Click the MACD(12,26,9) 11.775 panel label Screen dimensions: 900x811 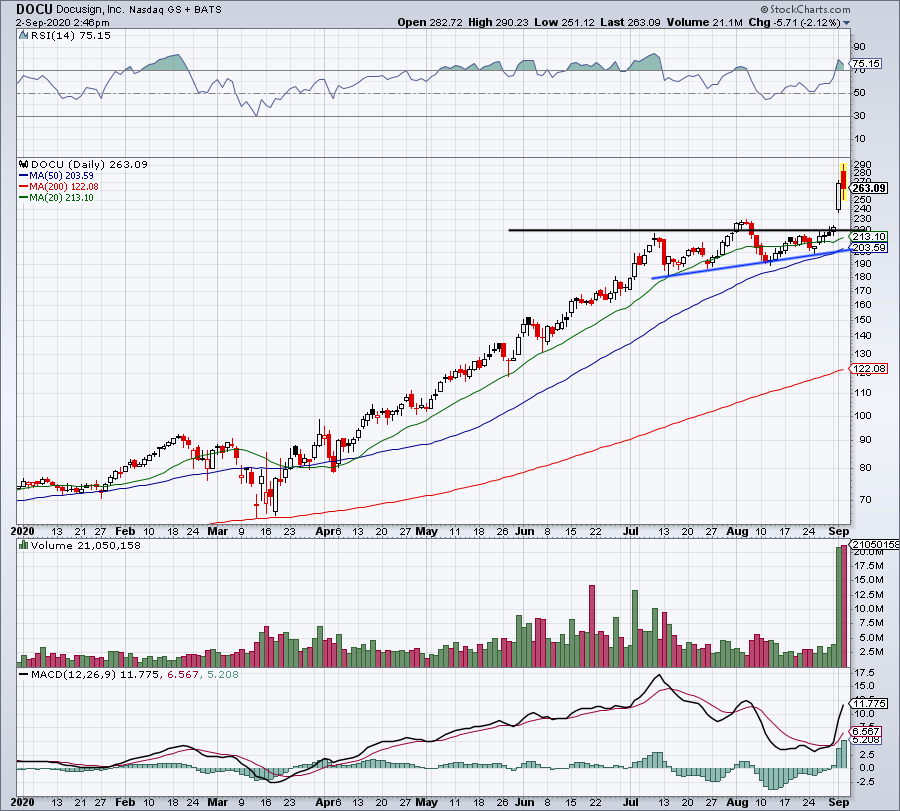(95, 674)
